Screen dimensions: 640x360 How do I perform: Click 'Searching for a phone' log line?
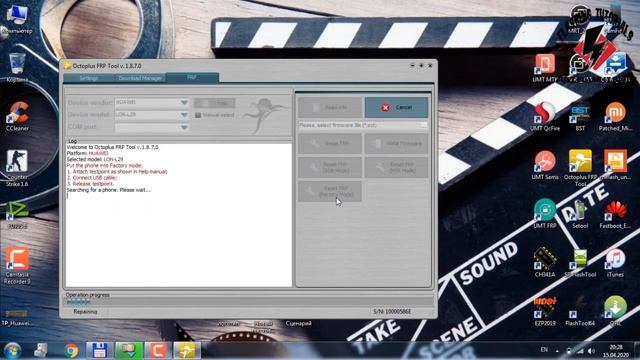[x=109, y=190]
